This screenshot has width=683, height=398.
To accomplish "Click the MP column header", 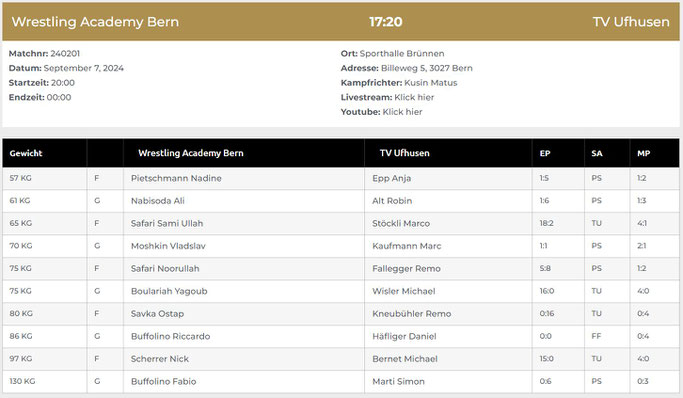I will click(x=644, y=153).
